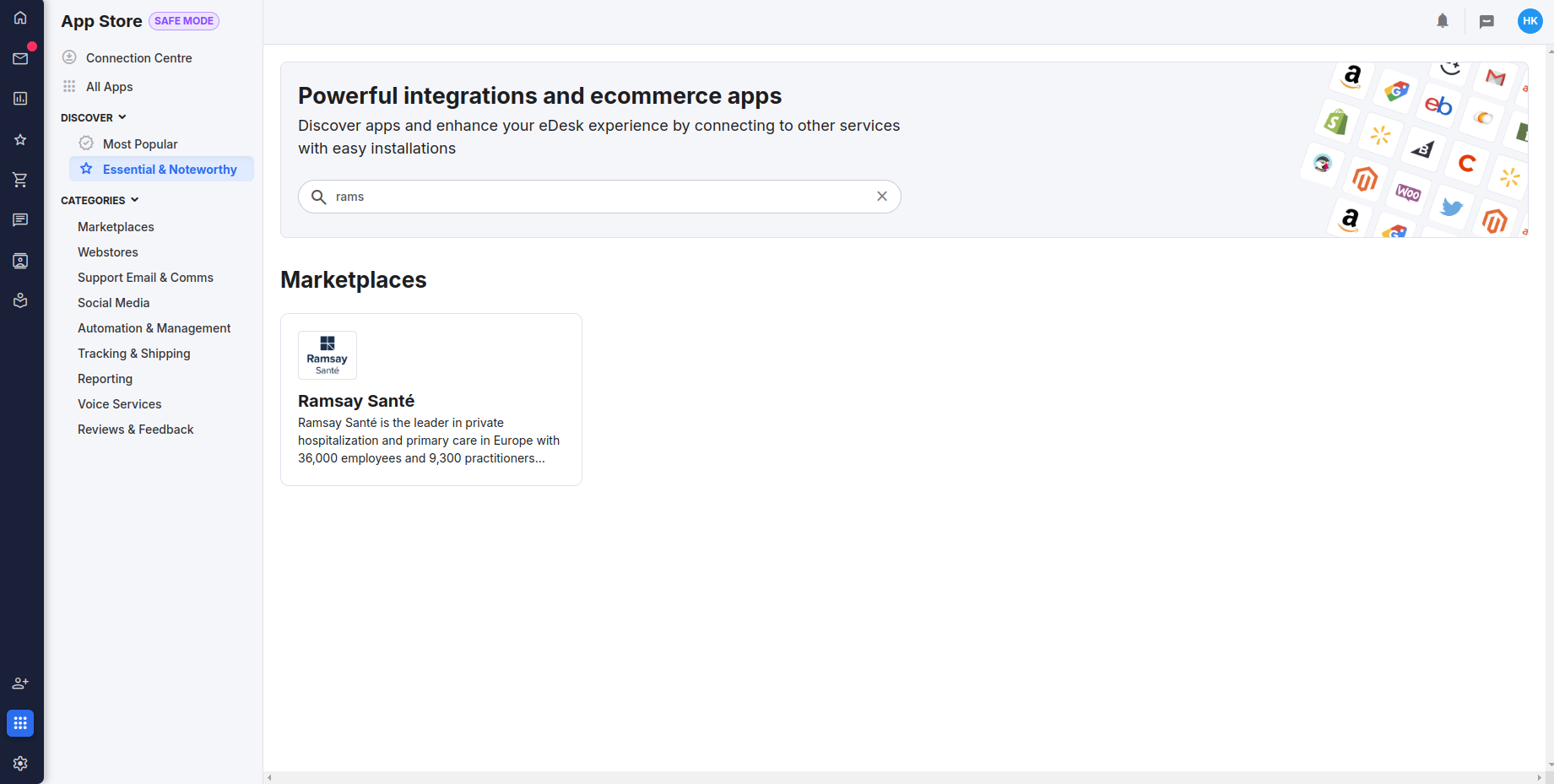
Task: Select the Essential & Noteworthy filter
Action: 169,169
